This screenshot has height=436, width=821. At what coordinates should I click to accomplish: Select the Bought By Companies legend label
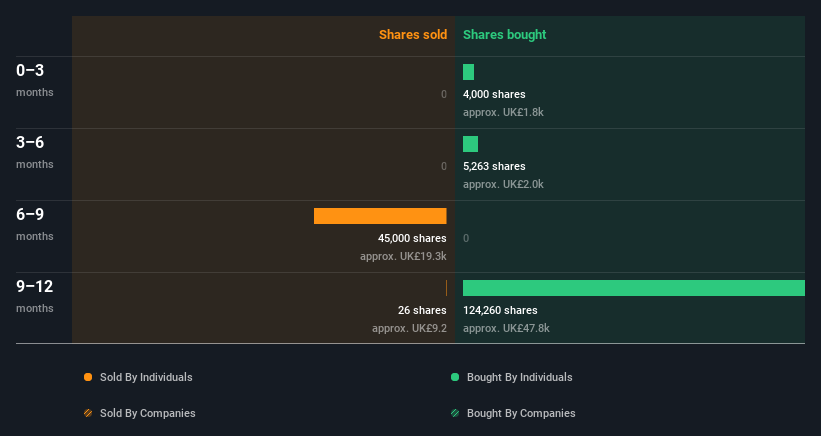coord(521,413)
